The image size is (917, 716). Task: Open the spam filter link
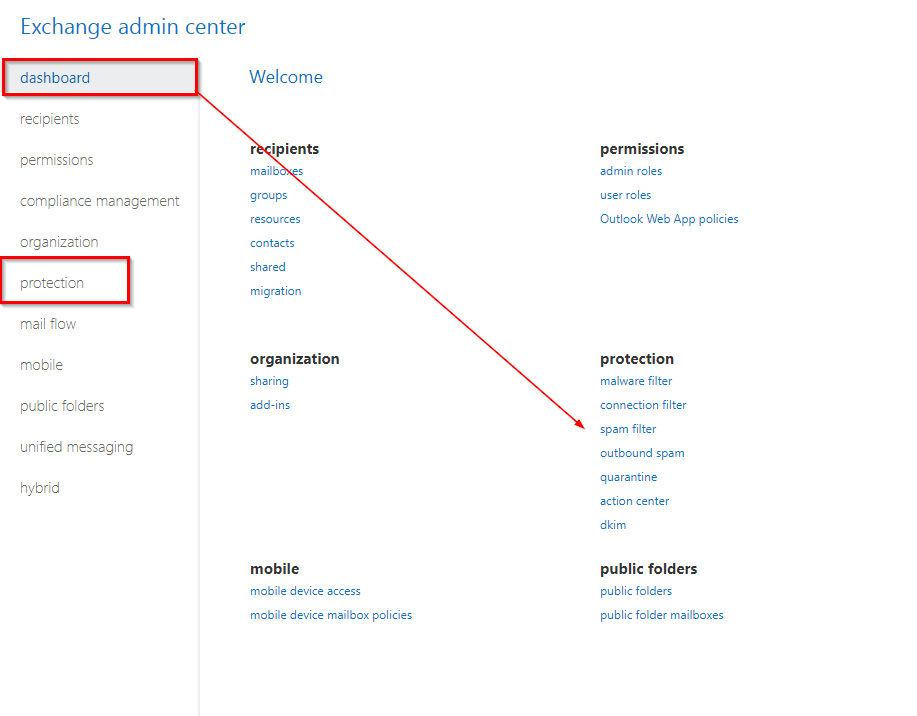[x=628, y=429]
